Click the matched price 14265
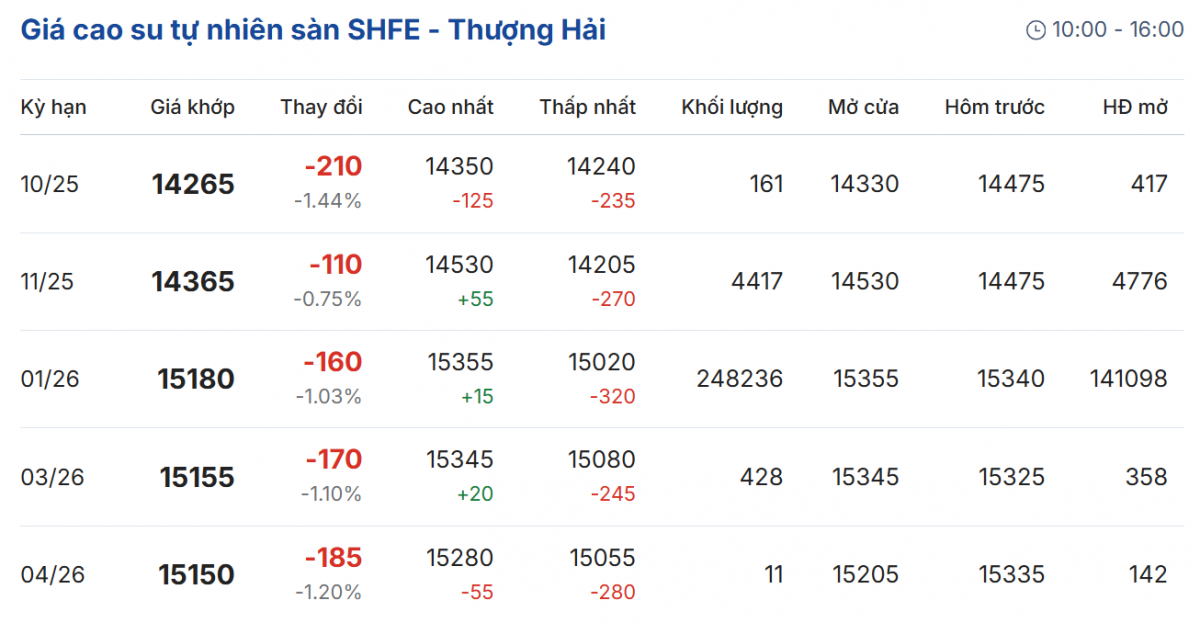 (x=193, y=184)
